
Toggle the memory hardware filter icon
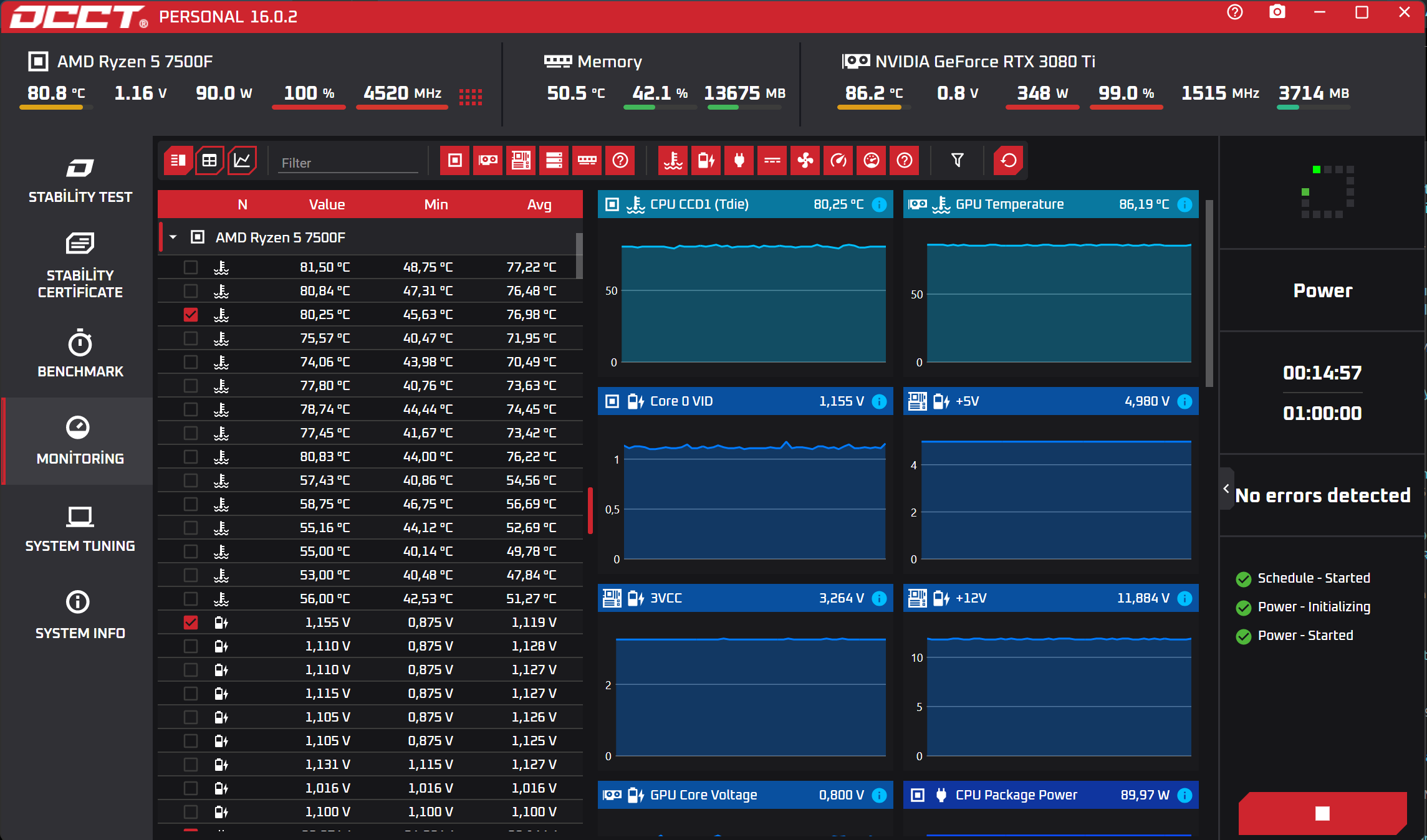(x=587, y=161)
